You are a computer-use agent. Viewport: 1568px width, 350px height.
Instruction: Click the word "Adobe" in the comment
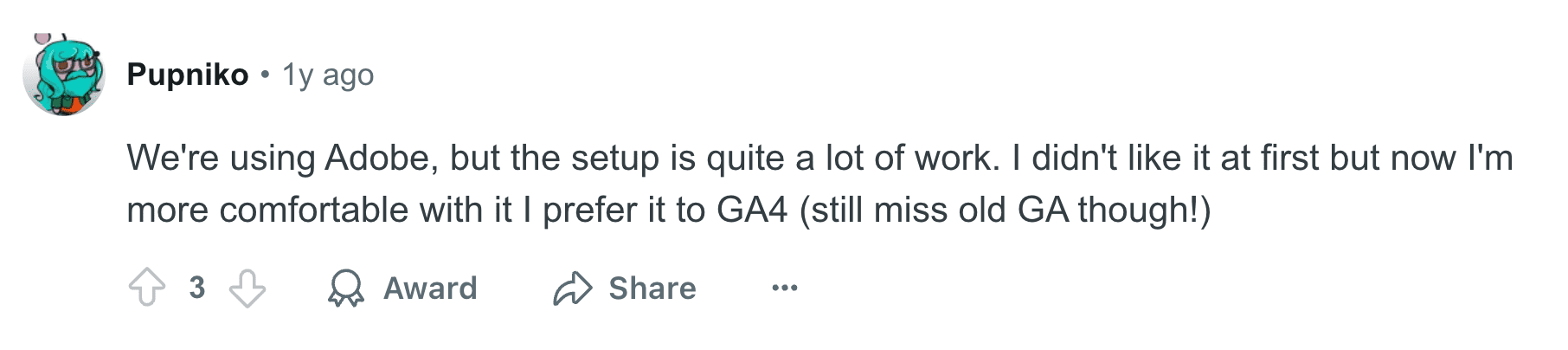pos(377,159)
